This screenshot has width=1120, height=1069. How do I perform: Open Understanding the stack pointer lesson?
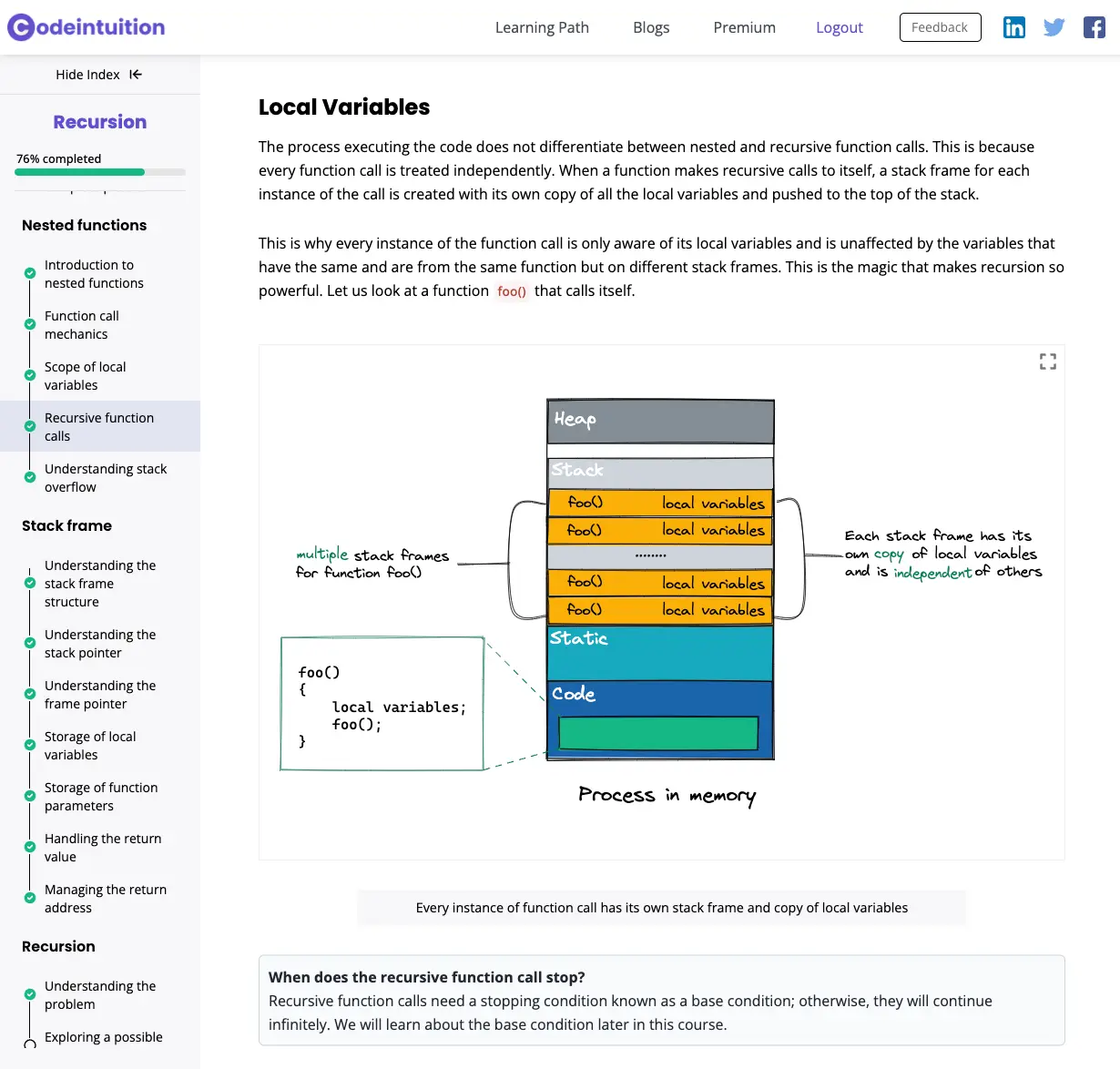click(x=100, y=644)
